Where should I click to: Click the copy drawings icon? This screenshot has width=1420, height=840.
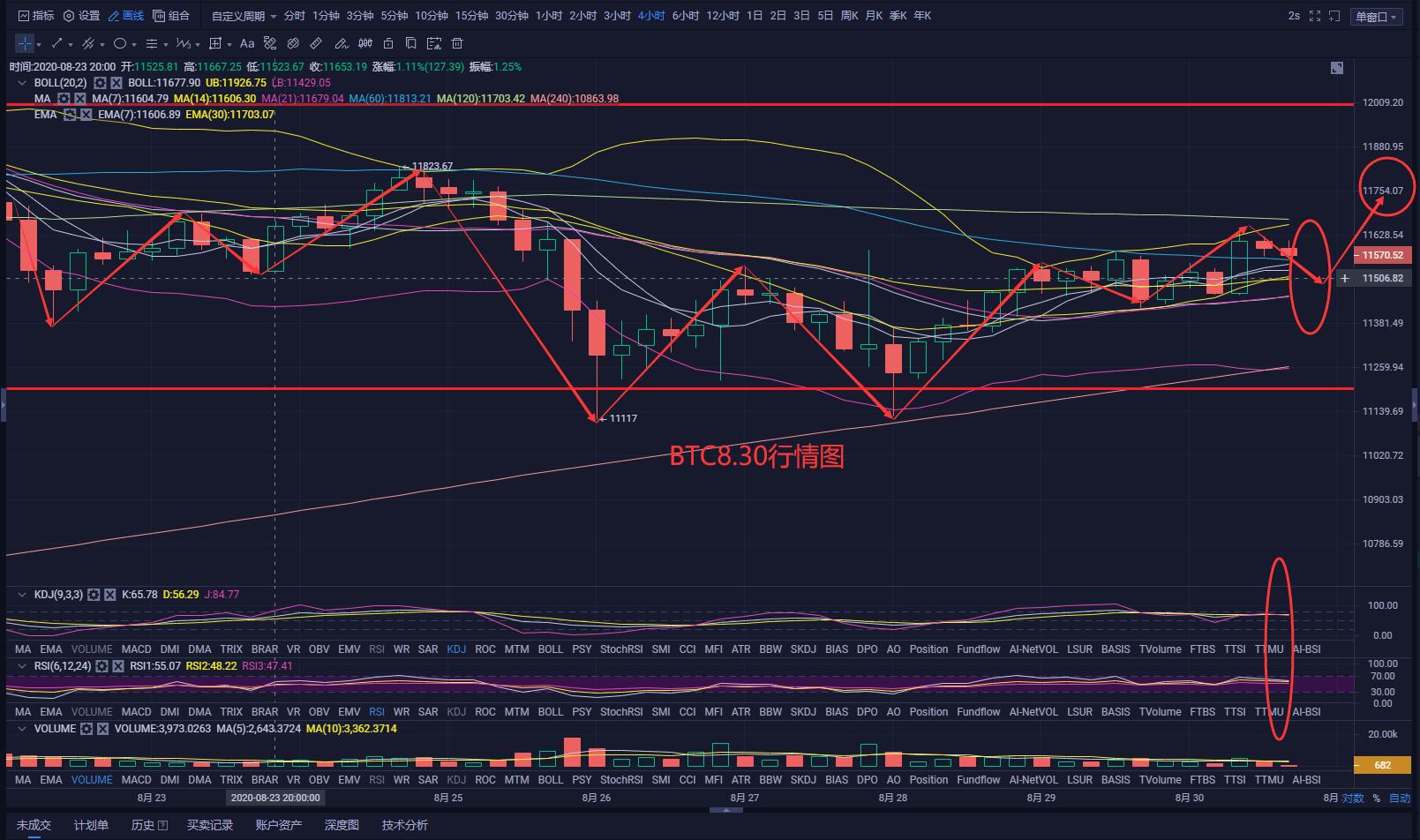(410, 43)
